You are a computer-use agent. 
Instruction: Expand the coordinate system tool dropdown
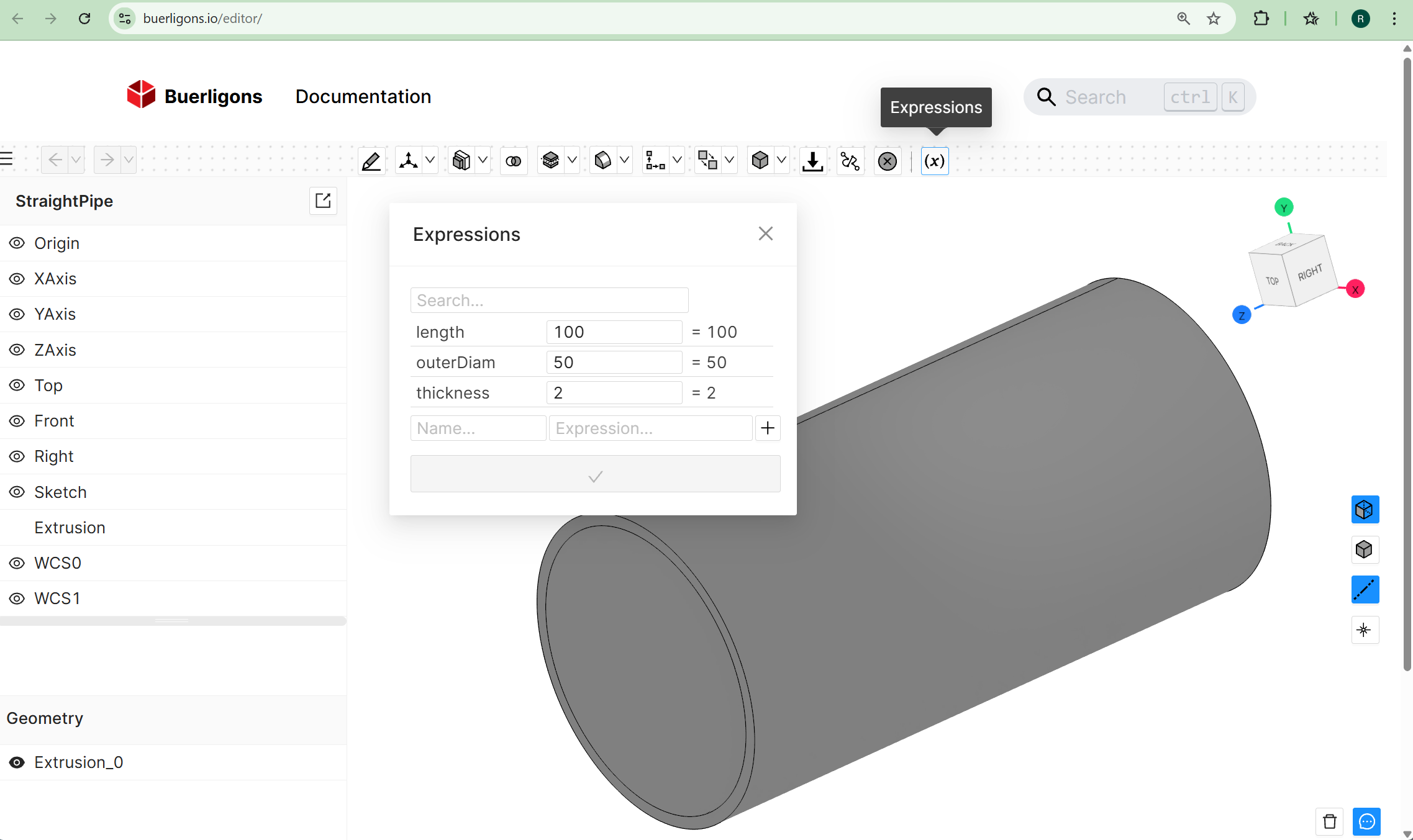430,160
